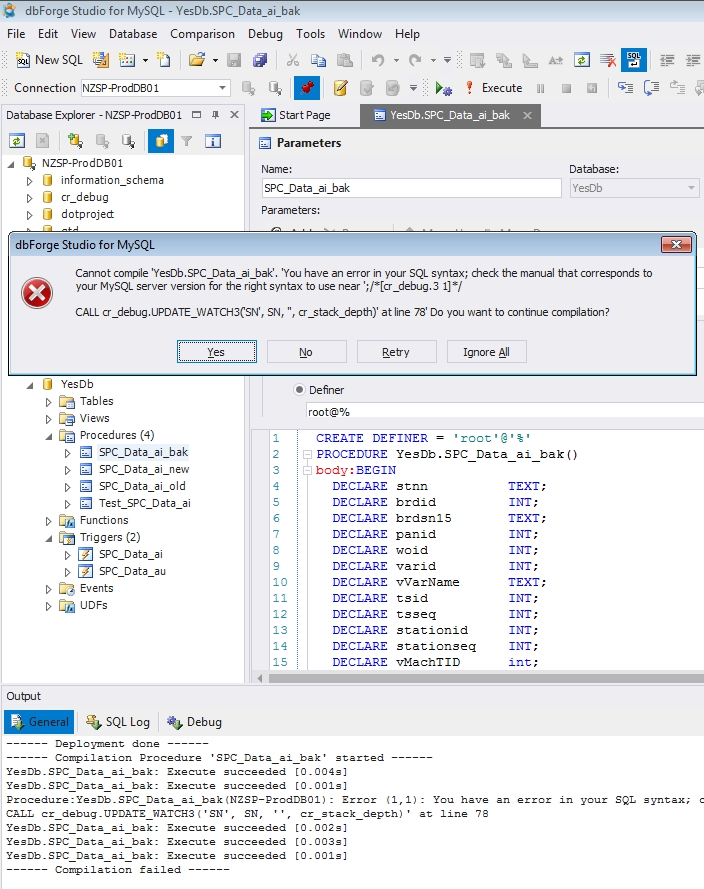Image resolution: width=704 pixels, height=889 pixels.
Task: Click the Undo arrow icon
Action: (378, 60)
